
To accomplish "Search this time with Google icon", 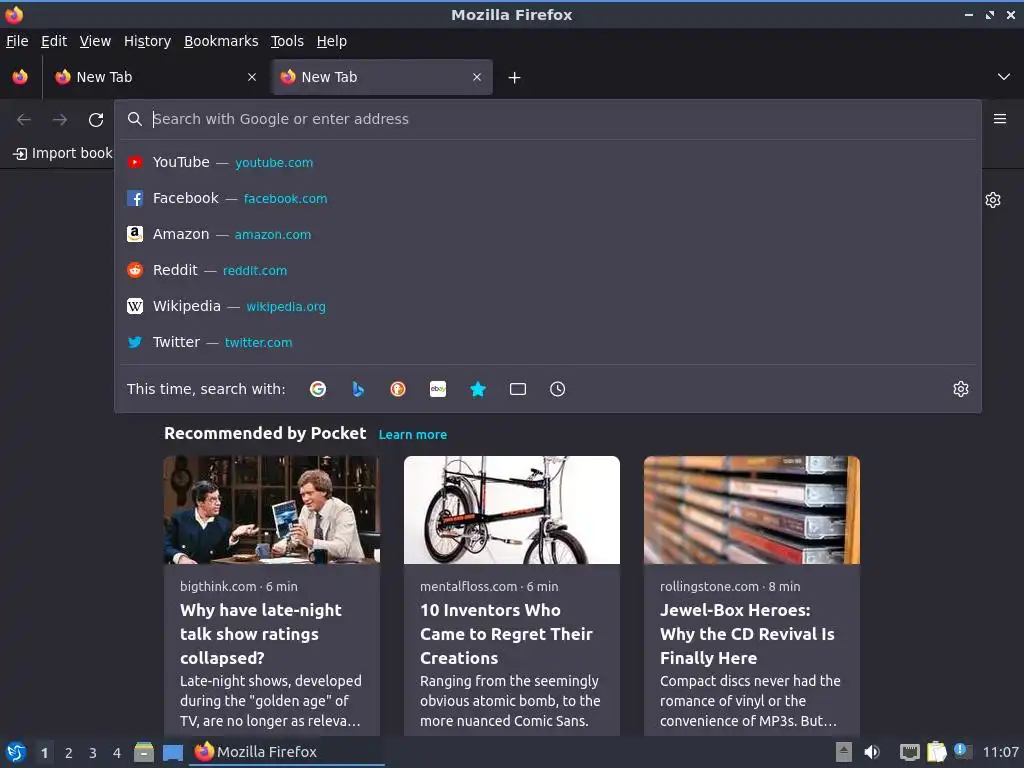I will [x=318, y=389].
